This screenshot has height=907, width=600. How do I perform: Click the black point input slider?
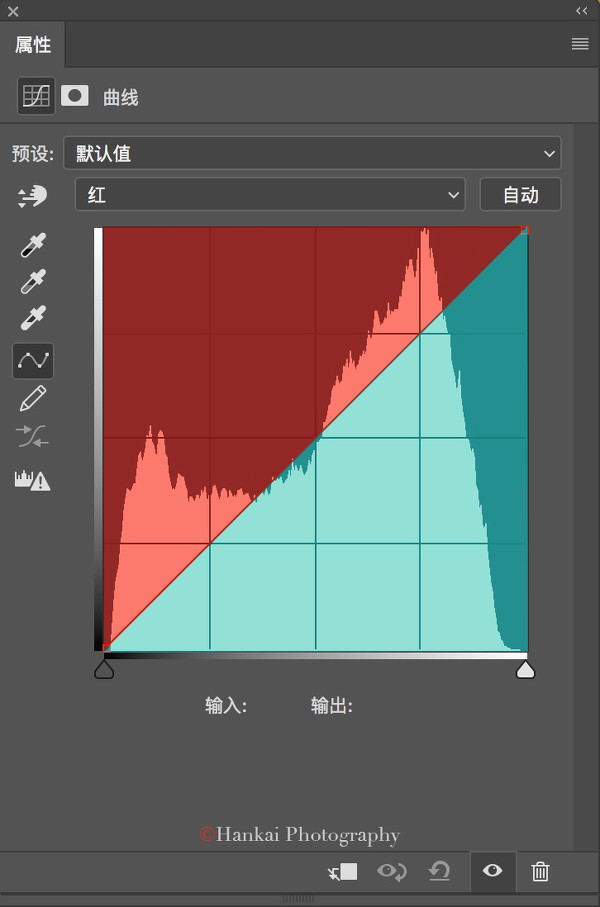(104, 670)
